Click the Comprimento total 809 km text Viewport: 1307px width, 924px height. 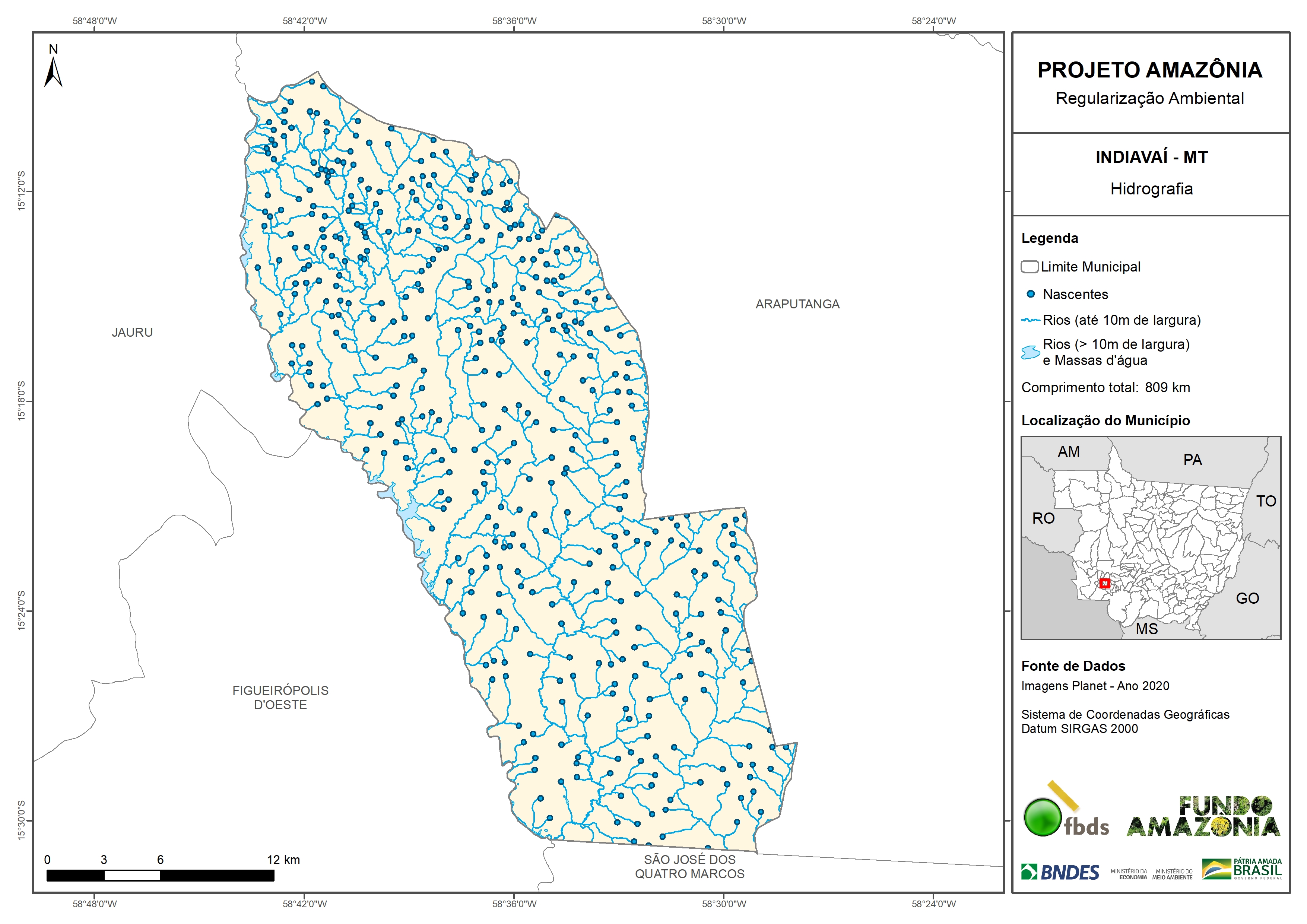click(1105, 388)
